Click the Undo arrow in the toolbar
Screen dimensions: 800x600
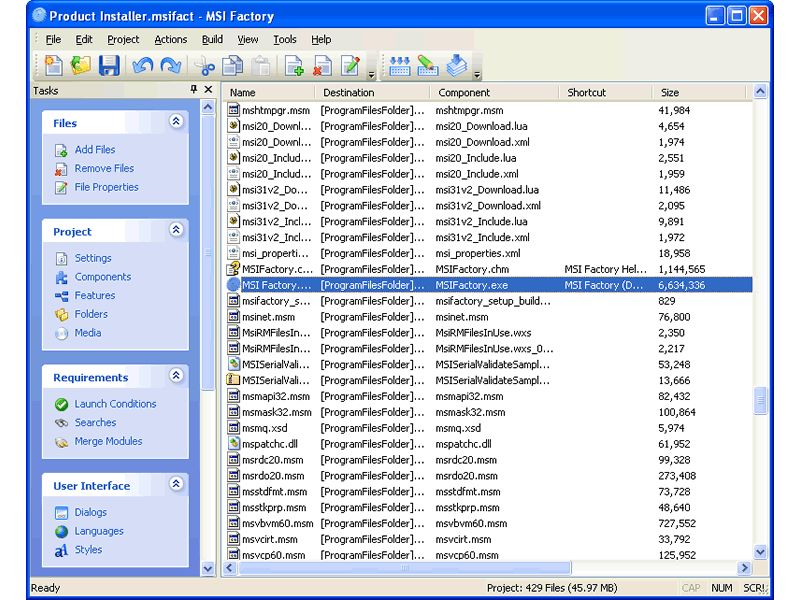[143, 66]
